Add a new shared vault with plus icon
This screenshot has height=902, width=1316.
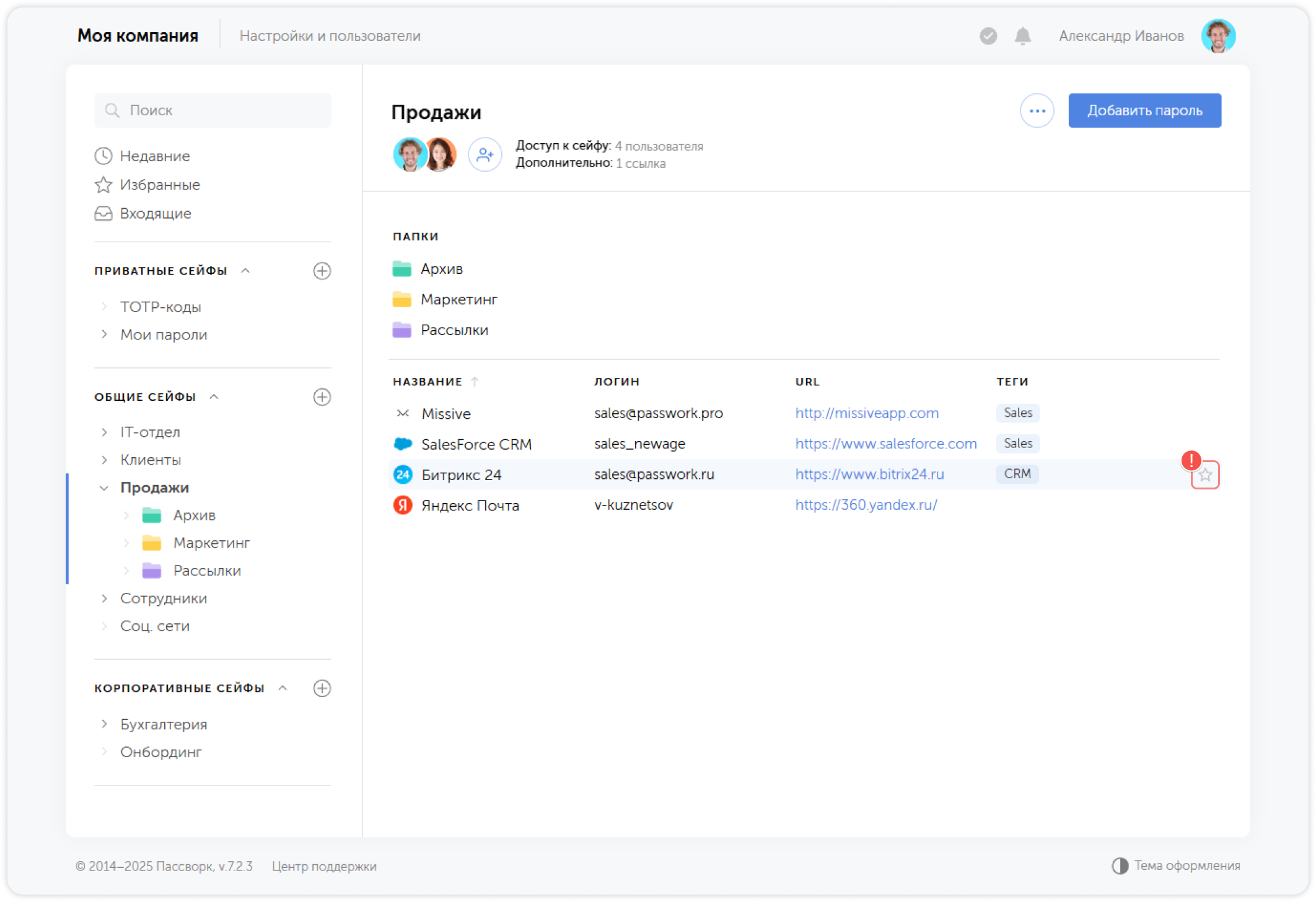click(x=322, y=397)
